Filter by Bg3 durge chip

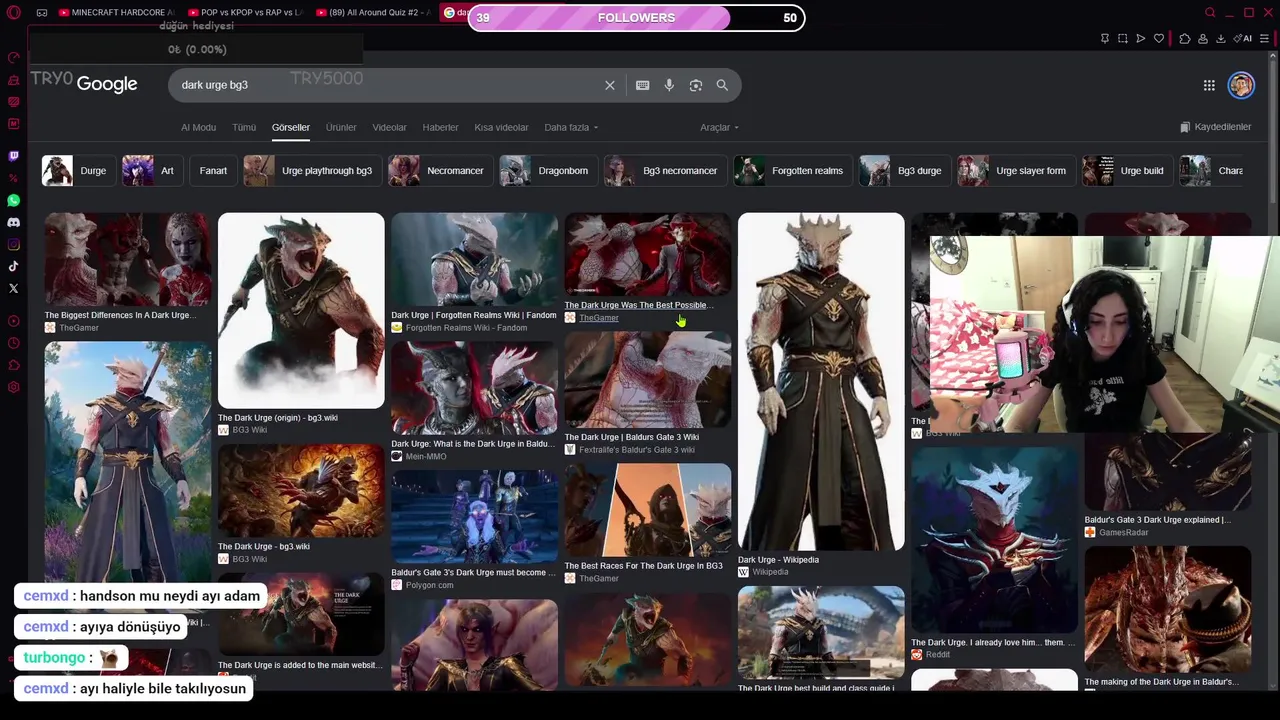(903, 171)
